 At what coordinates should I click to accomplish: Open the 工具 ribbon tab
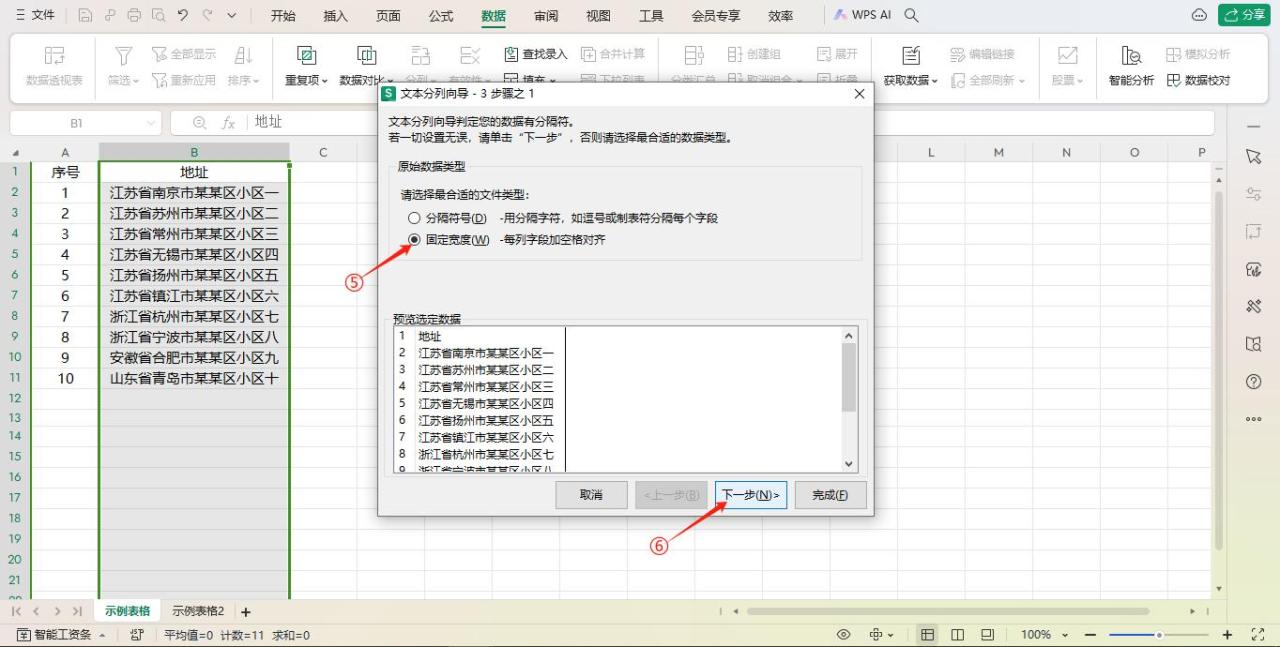[651, 16]
